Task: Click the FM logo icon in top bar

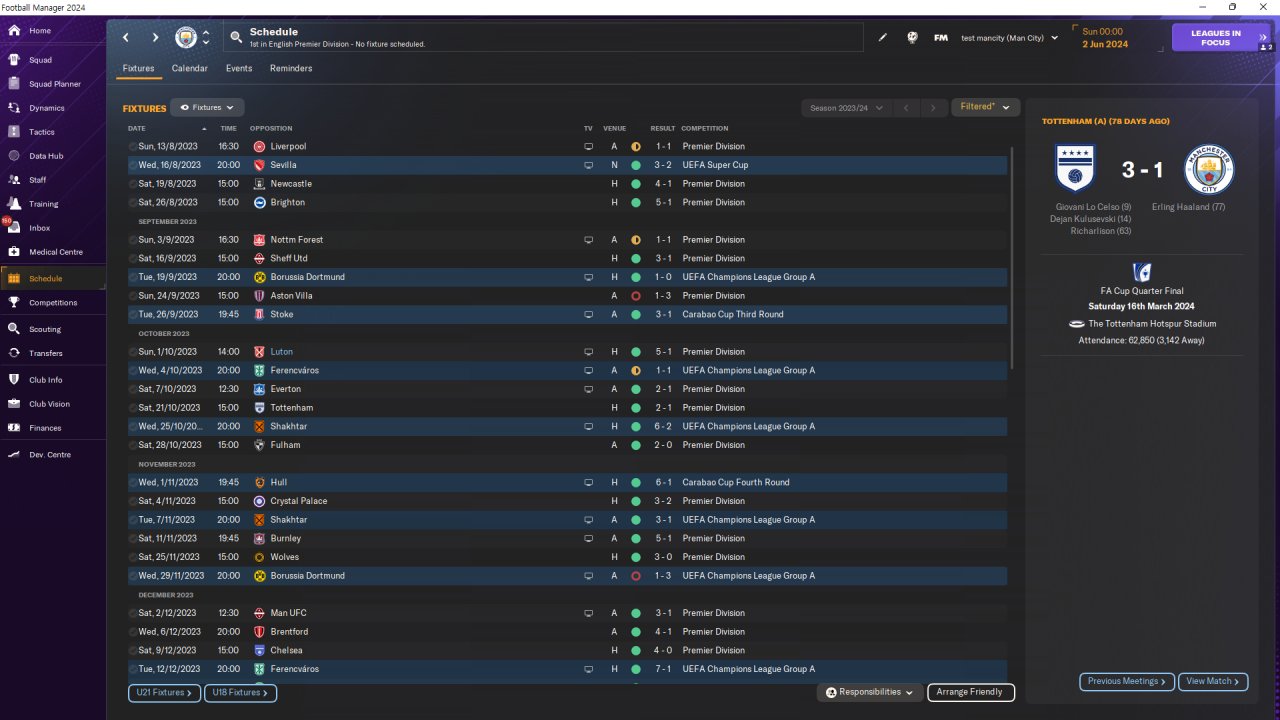Action: click(x=941, y=38)
